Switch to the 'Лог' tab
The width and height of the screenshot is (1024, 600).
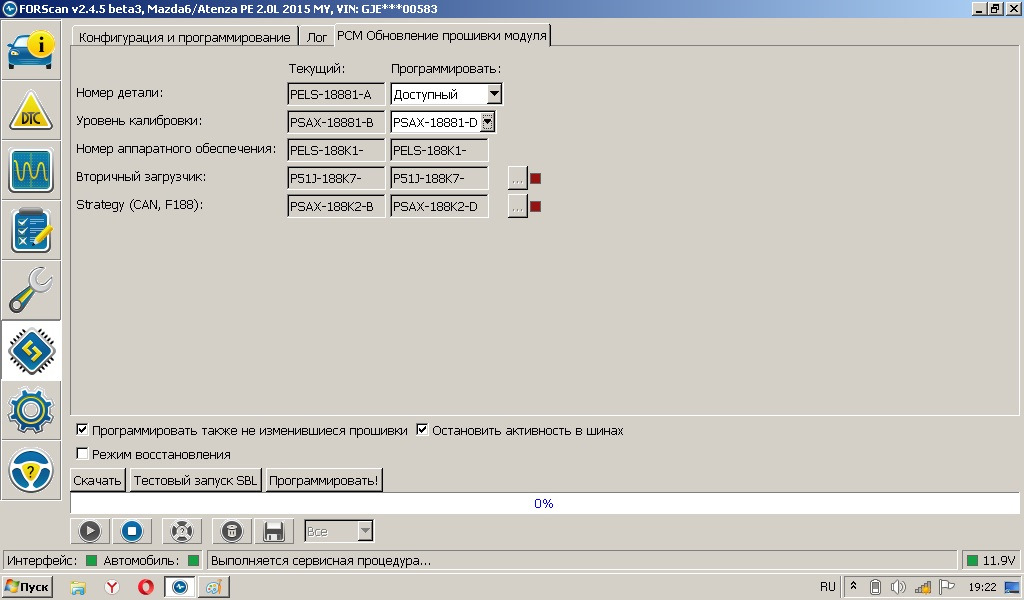317,37
